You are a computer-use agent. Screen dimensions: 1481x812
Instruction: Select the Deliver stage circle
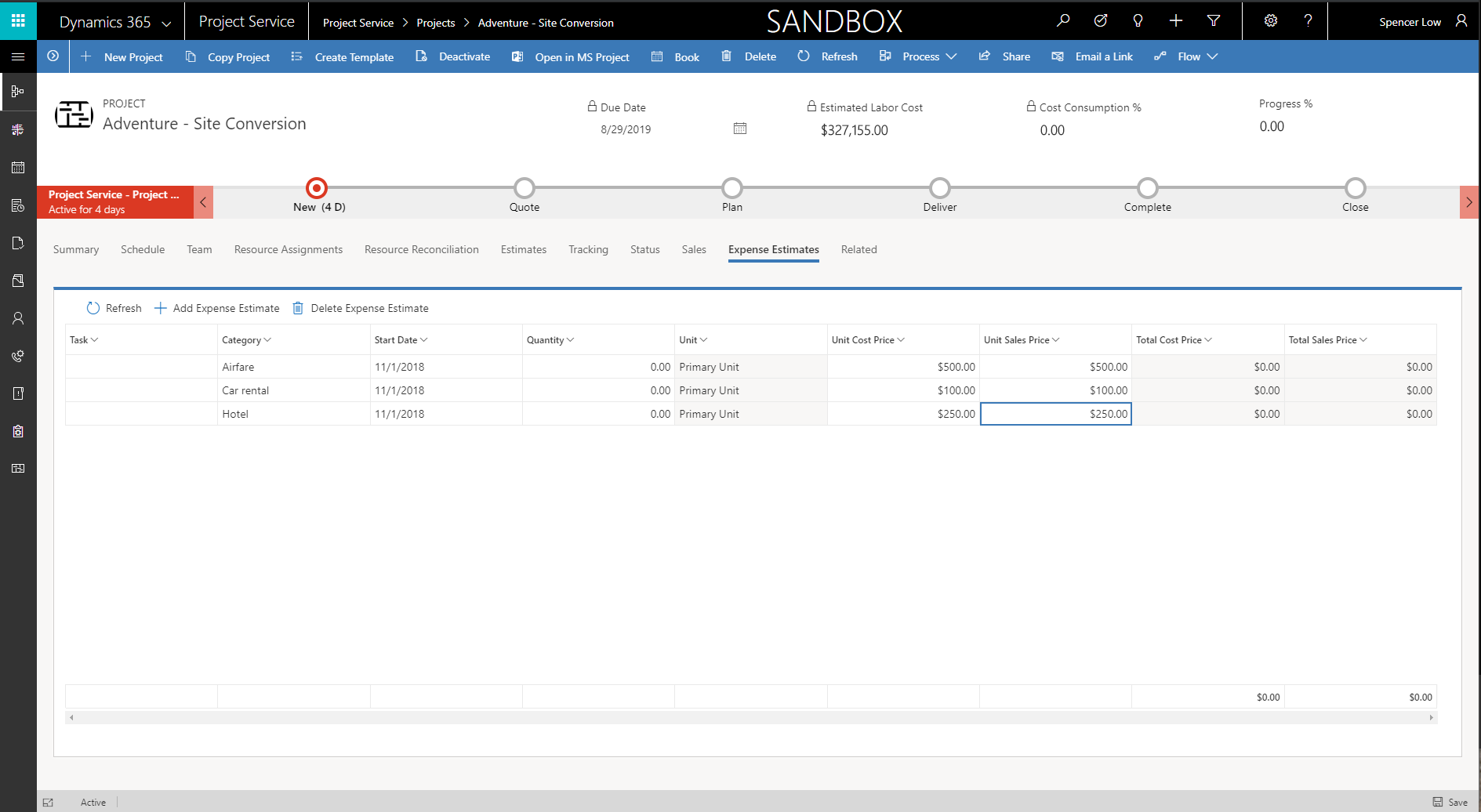point(940,188)
